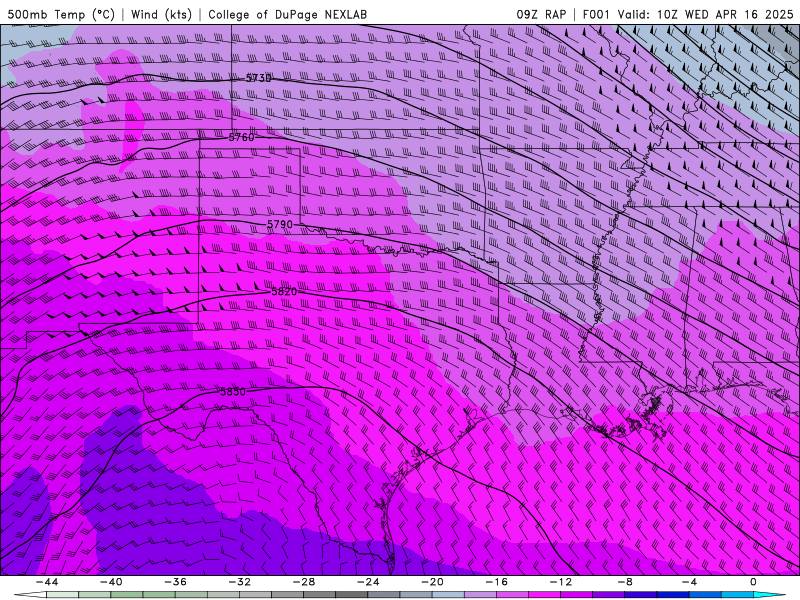This screenshot has height=600, width=800.
Task: Click the "09Z RAP" model run label
Action: point(541,15)
